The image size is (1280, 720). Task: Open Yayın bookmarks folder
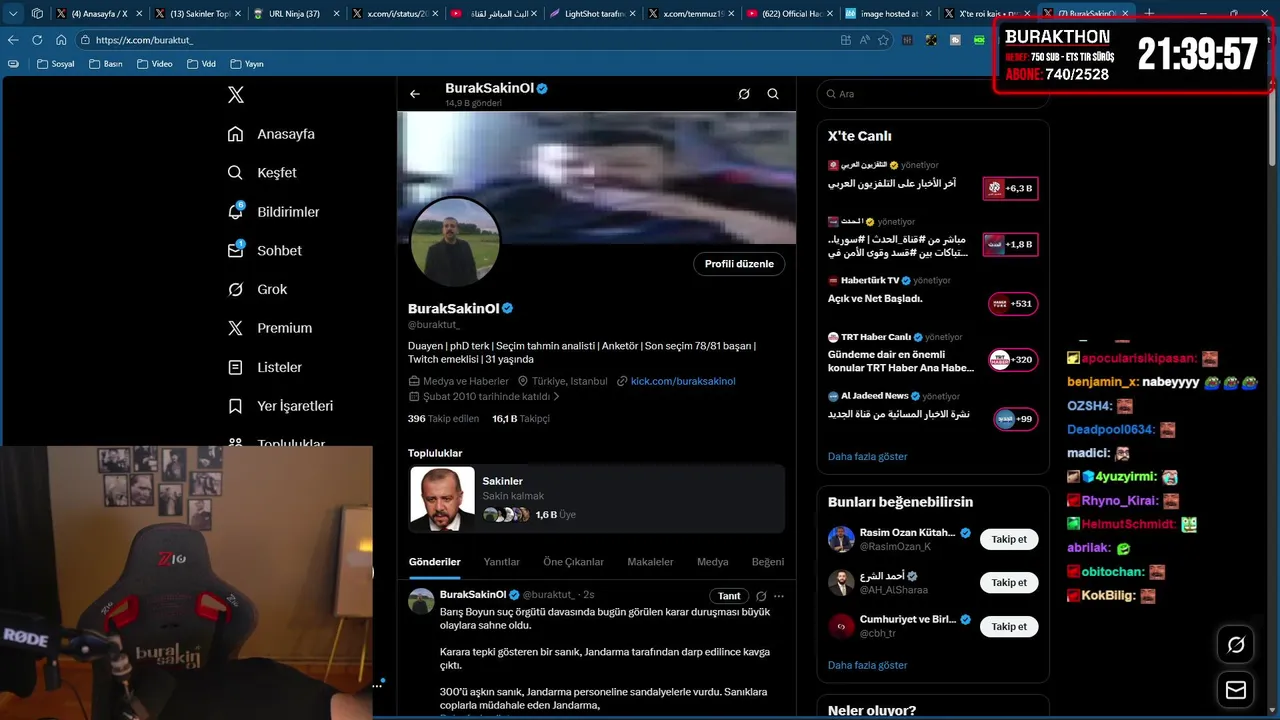(247, 64)
